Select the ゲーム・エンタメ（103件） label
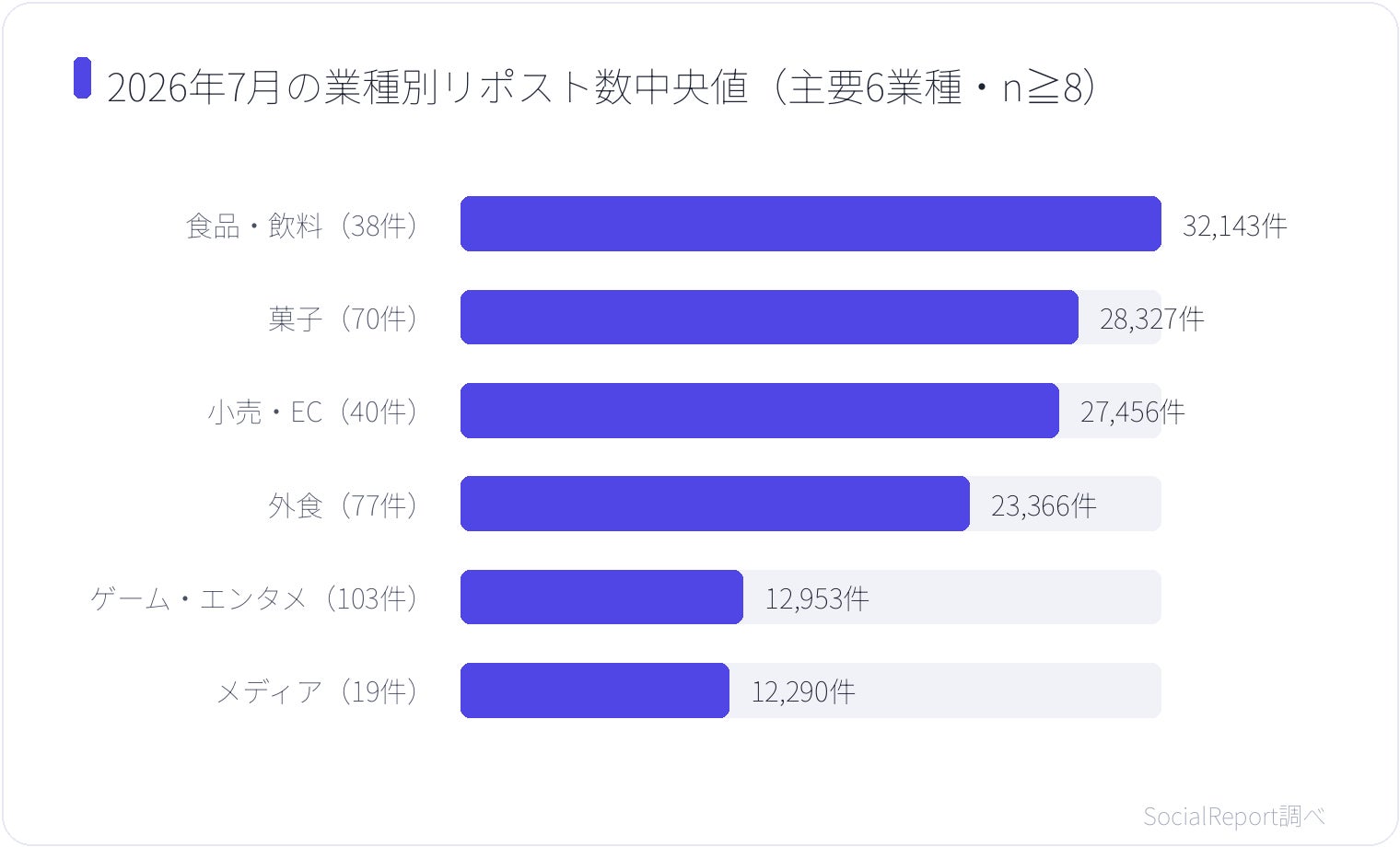The width and height of the screenshot is (1400, 847). (257, 598)
